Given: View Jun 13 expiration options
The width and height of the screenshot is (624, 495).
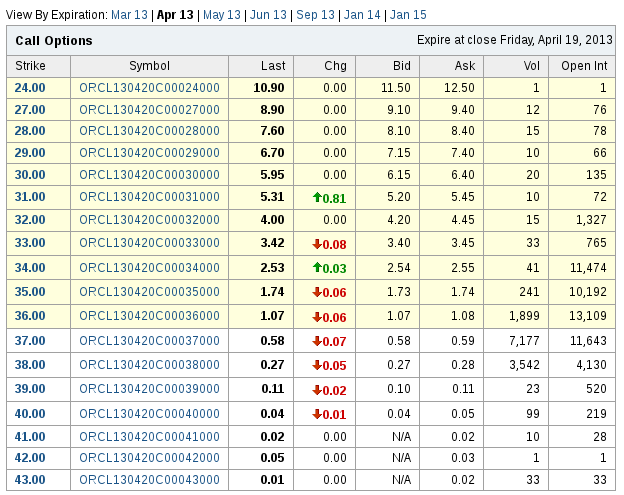Looking at the screenshot, I should pyautogui.click(x=268, y=15).
